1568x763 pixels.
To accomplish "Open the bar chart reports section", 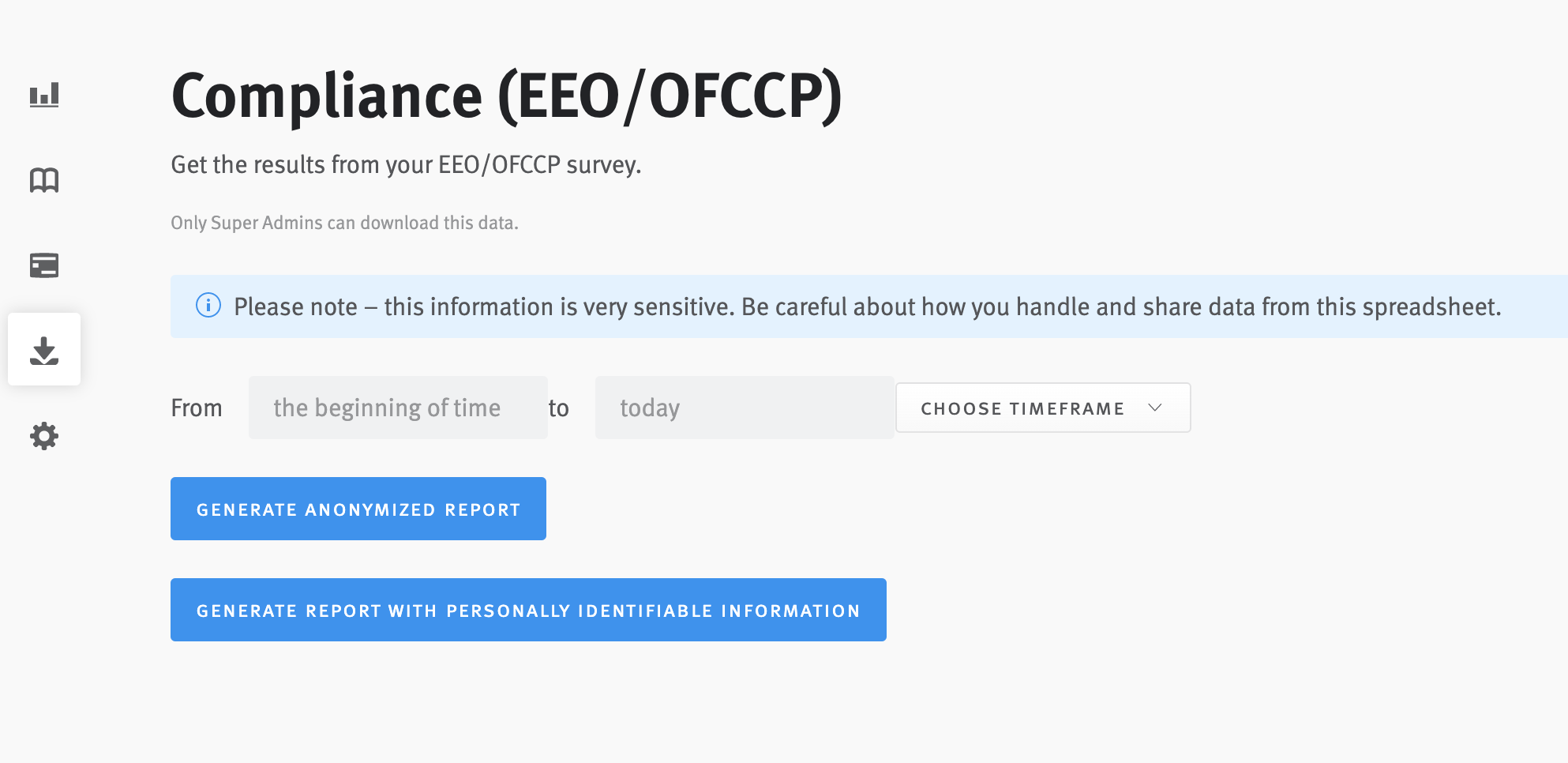I will click(x=44, y=95).
